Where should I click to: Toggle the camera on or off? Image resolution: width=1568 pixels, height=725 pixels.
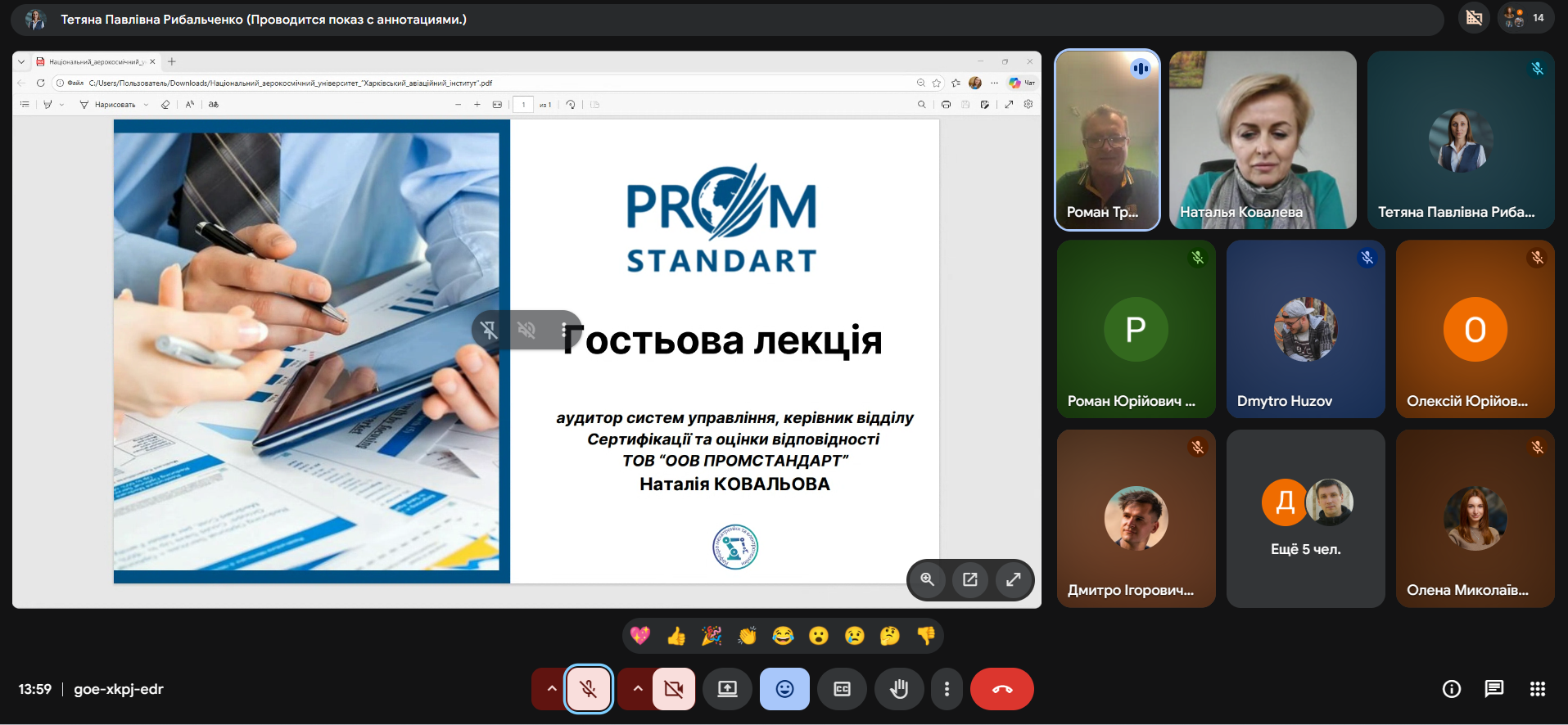pos(674,689)
